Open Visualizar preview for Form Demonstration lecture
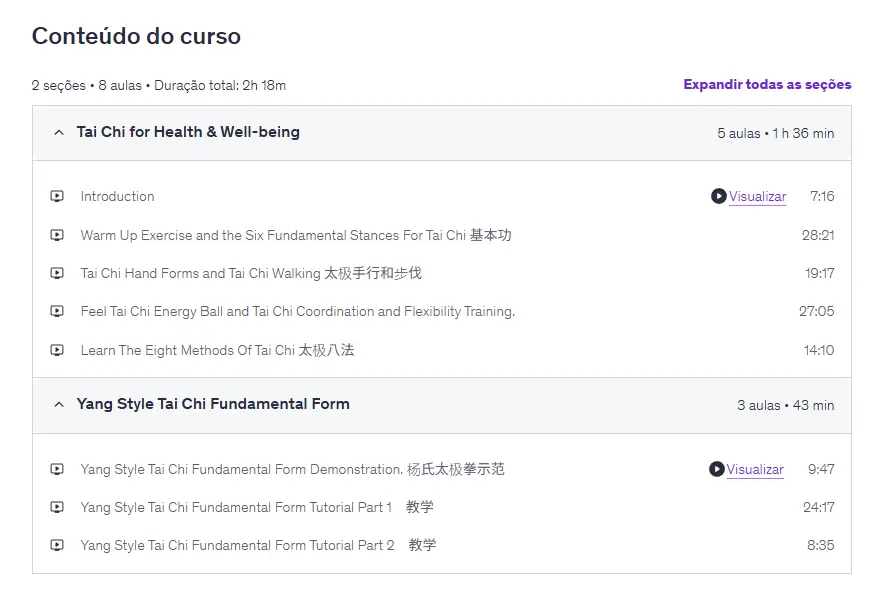 755,470
